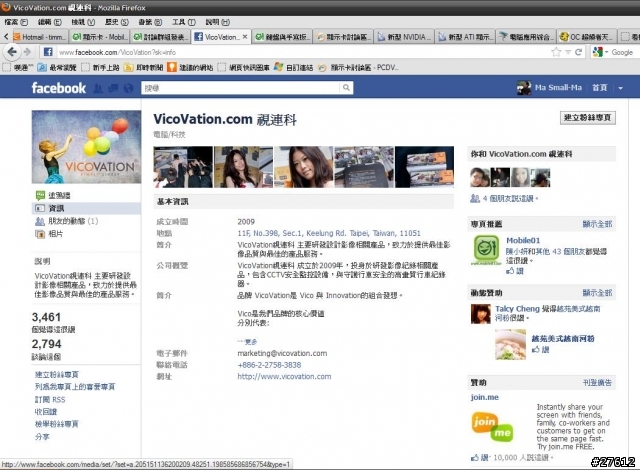Click the Facebook messages icon
Screen dimensions: 640x470
(x=113, y=88)
